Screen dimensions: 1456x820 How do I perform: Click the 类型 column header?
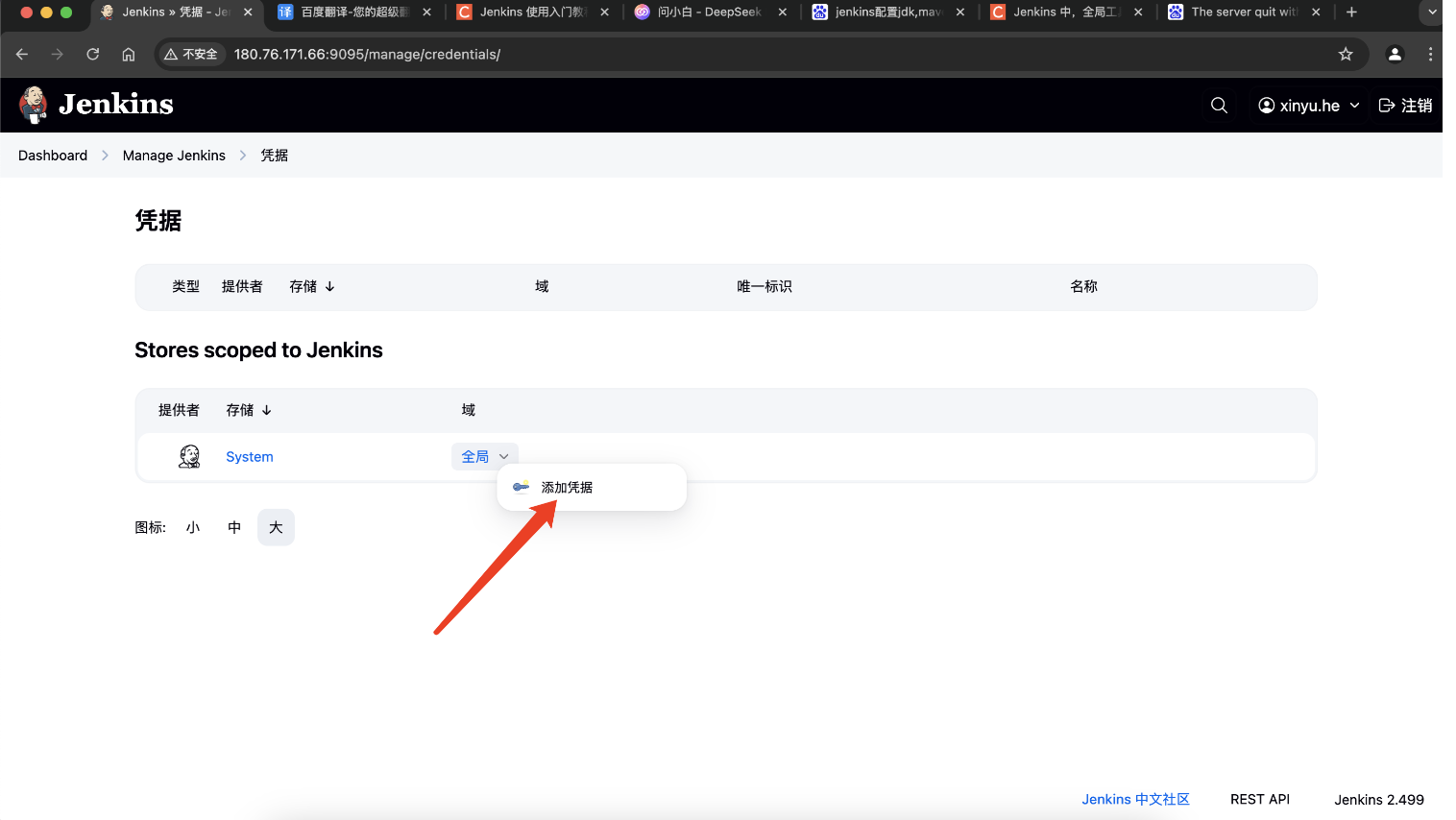[186, 286]
